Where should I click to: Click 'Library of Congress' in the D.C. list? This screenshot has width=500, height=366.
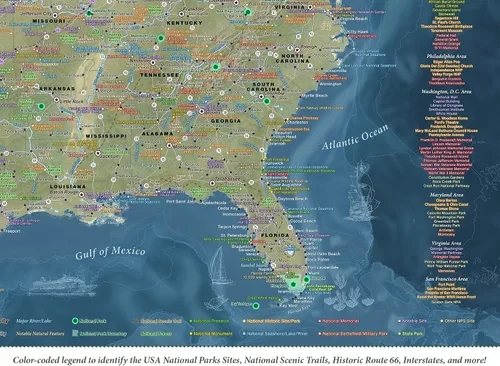pos(446,105)
